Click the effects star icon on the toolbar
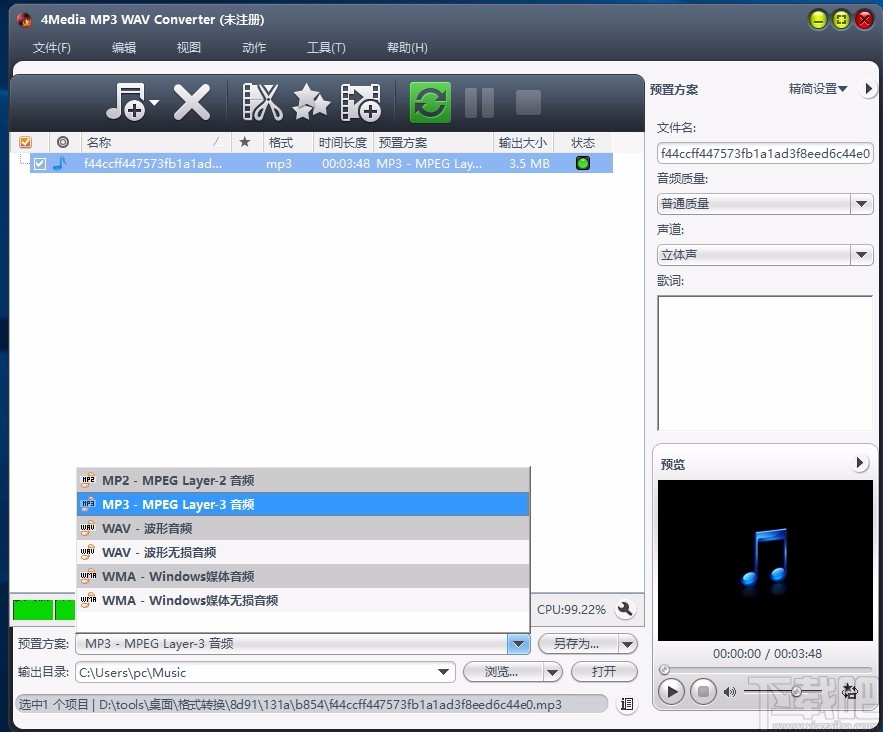 (310, 101)
